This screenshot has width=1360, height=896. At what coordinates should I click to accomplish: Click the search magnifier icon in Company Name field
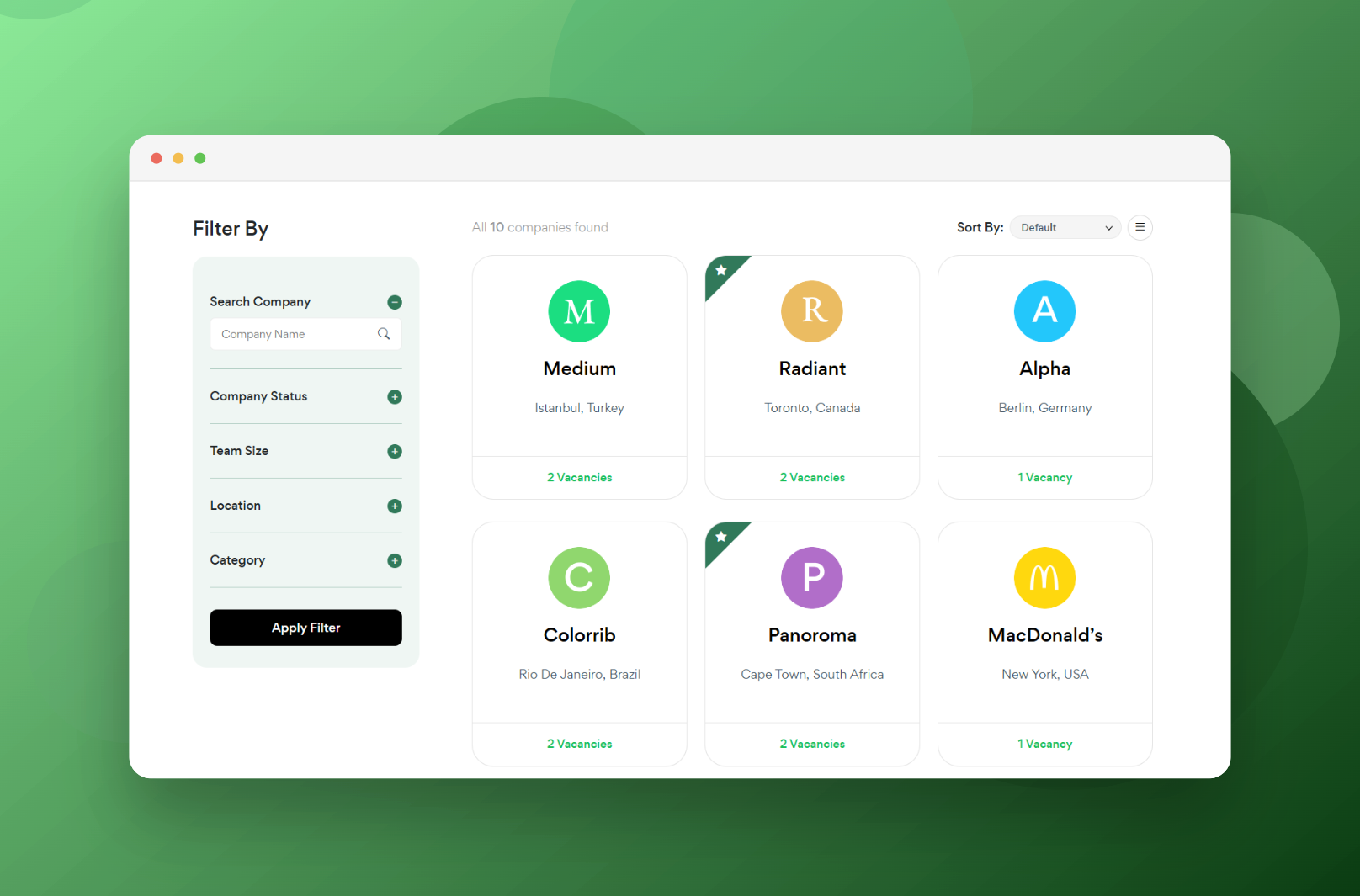point(384,334)
